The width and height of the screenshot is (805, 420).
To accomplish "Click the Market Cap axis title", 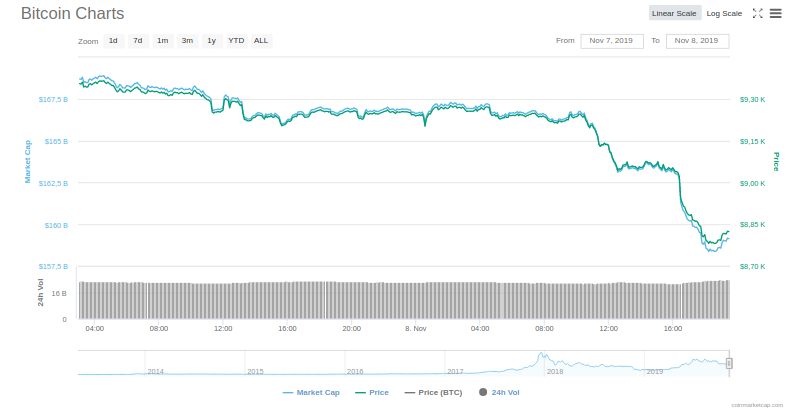I will pyautogui.click(x=28, y=162).
